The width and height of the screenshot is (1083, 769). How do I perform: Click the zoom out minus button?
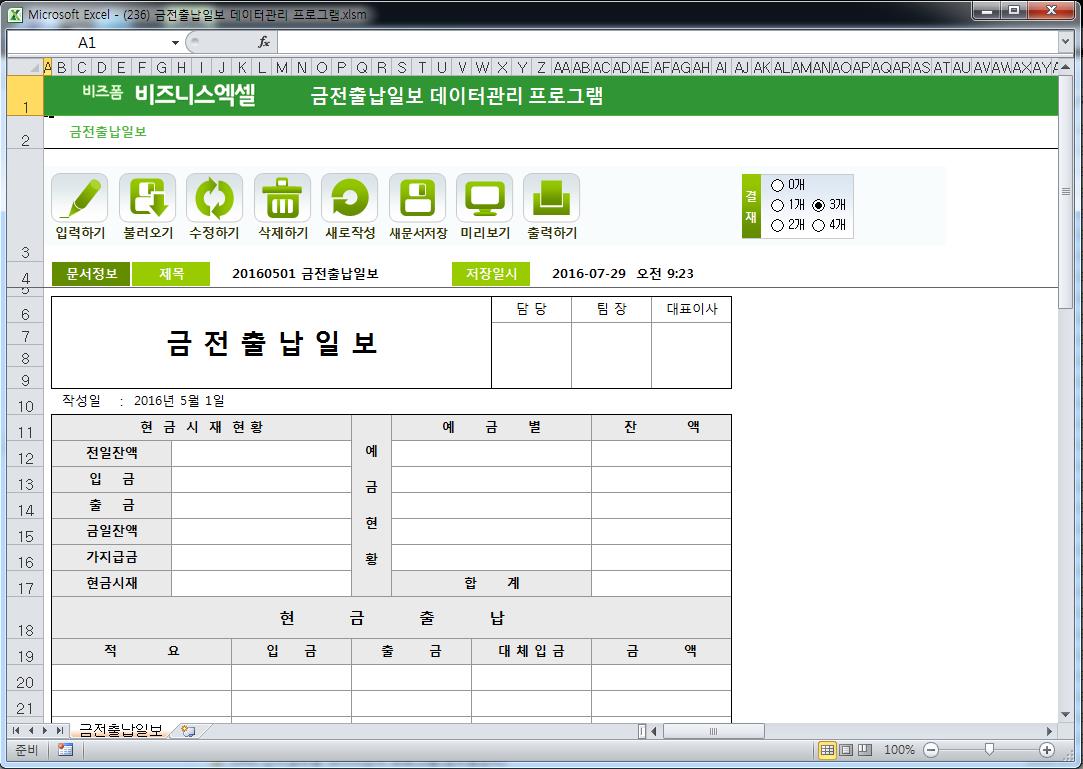(x=931, y=750)
